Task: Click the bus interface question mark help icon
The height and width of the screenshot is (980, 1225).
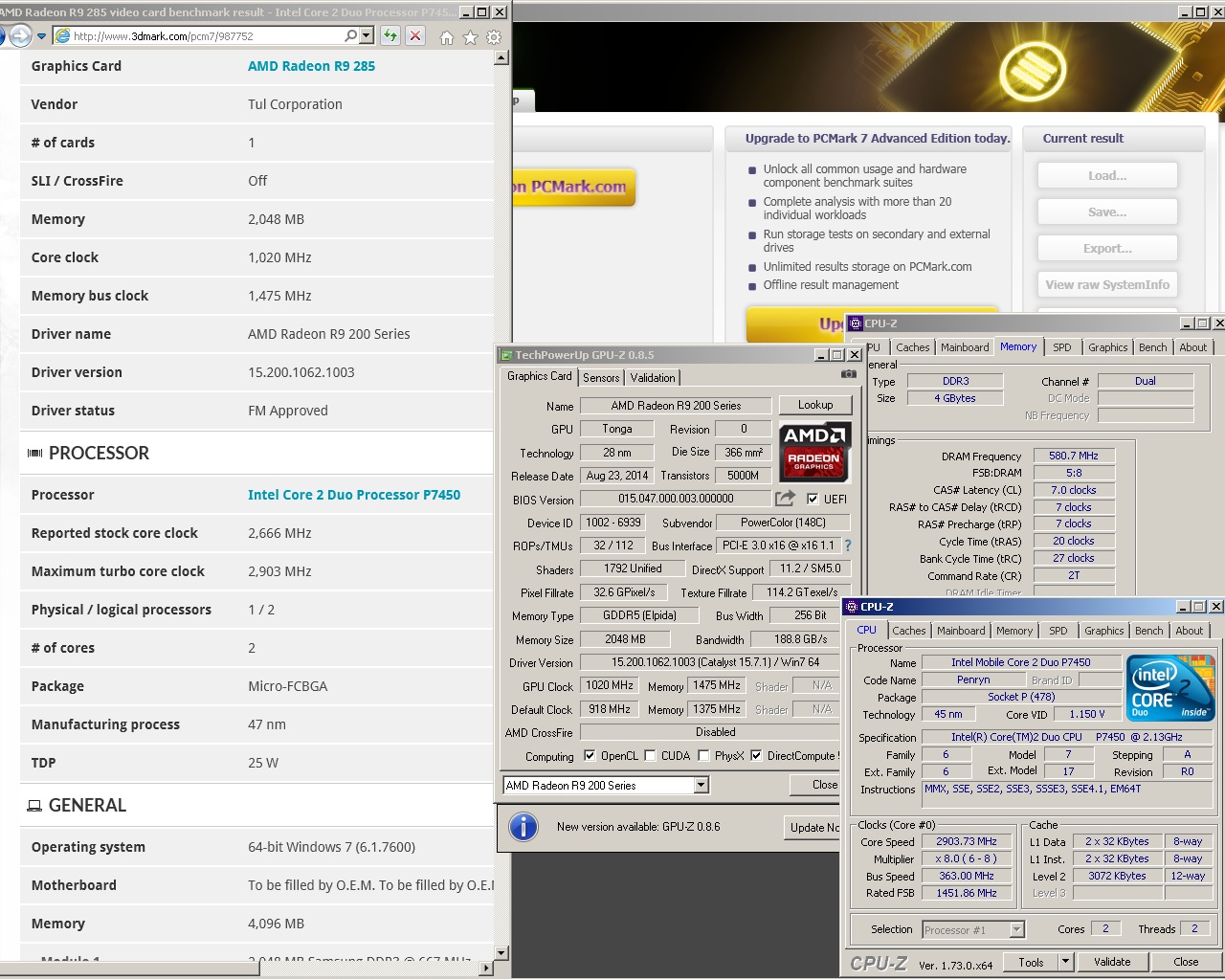Action: click(x=847, y=546)
